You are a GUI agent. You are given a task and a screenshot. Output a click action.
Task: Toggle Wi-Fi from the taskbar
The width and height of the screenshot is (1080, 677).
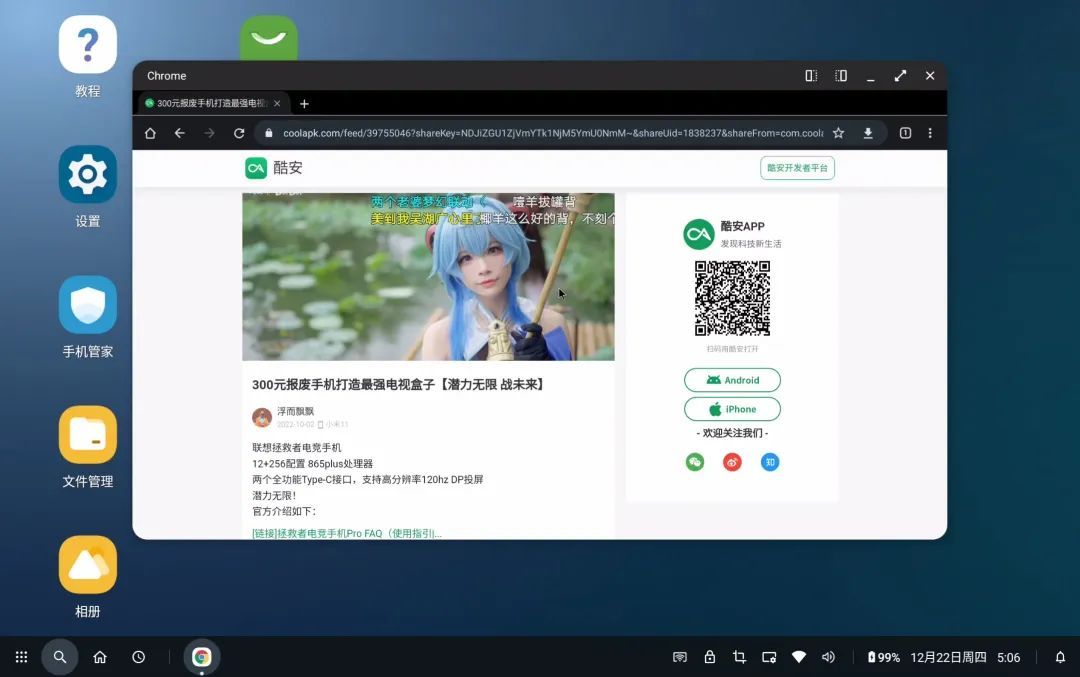[x=798, y=657]
